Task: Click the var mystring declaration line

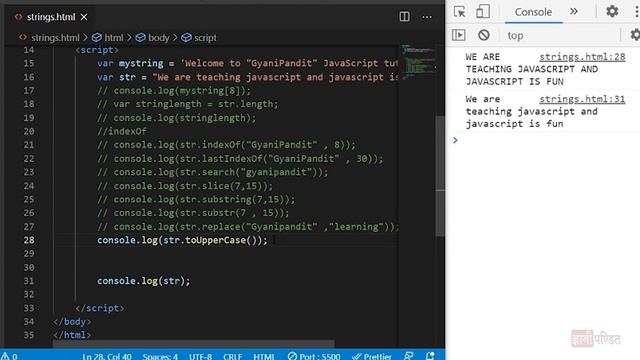Action: click(247, 63)
